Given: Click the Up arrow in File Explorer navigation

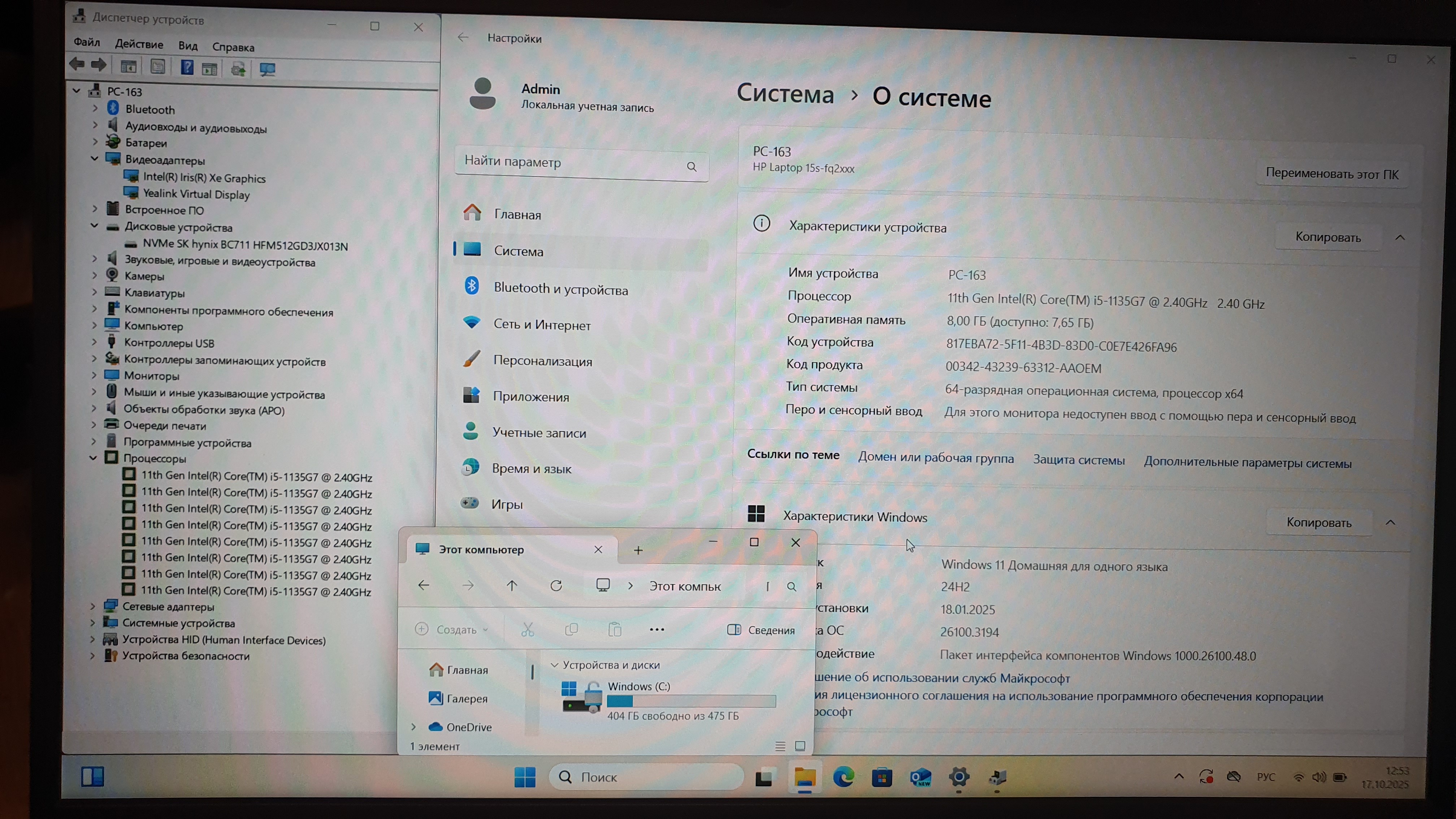Looking at the screenshot, I should point(512,586).
